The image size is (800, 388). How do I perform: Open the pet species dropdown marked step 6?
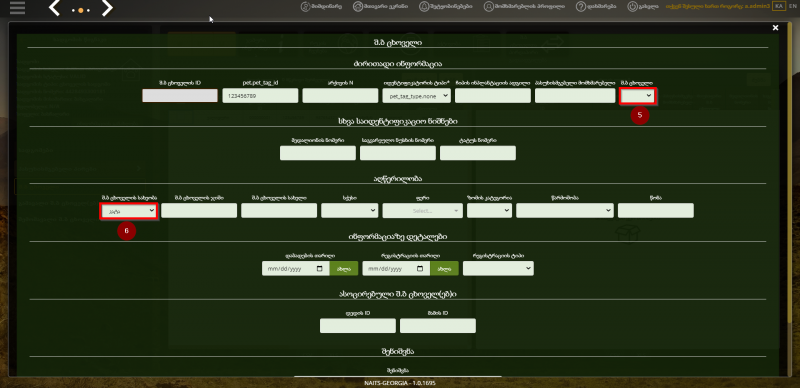pyautogui.click(x=129, y=210)
